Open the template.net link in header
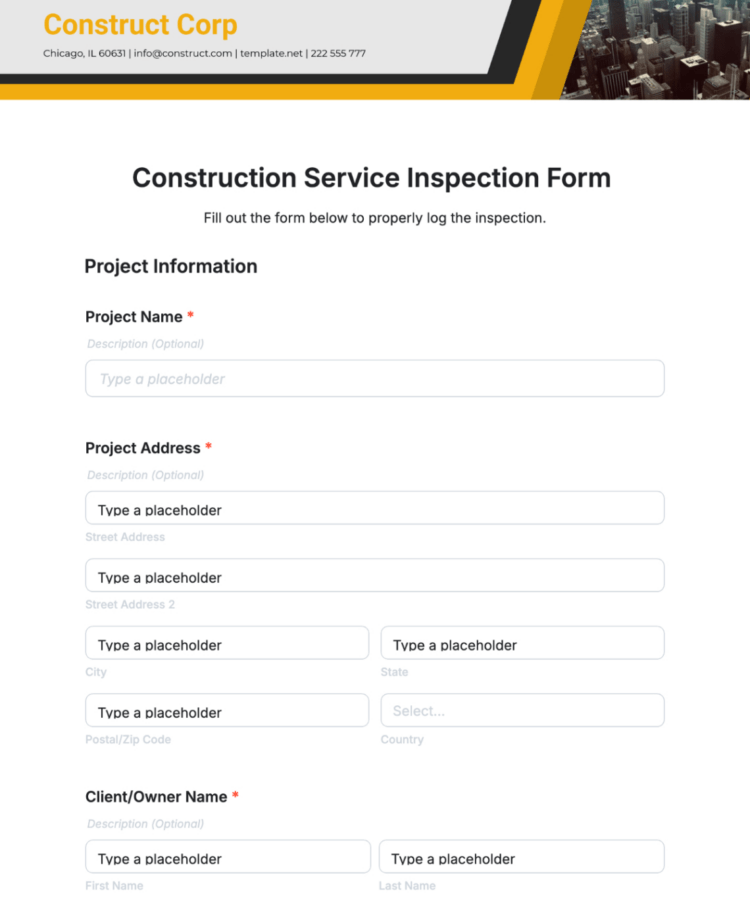750x900 pixels. [271, 54]
